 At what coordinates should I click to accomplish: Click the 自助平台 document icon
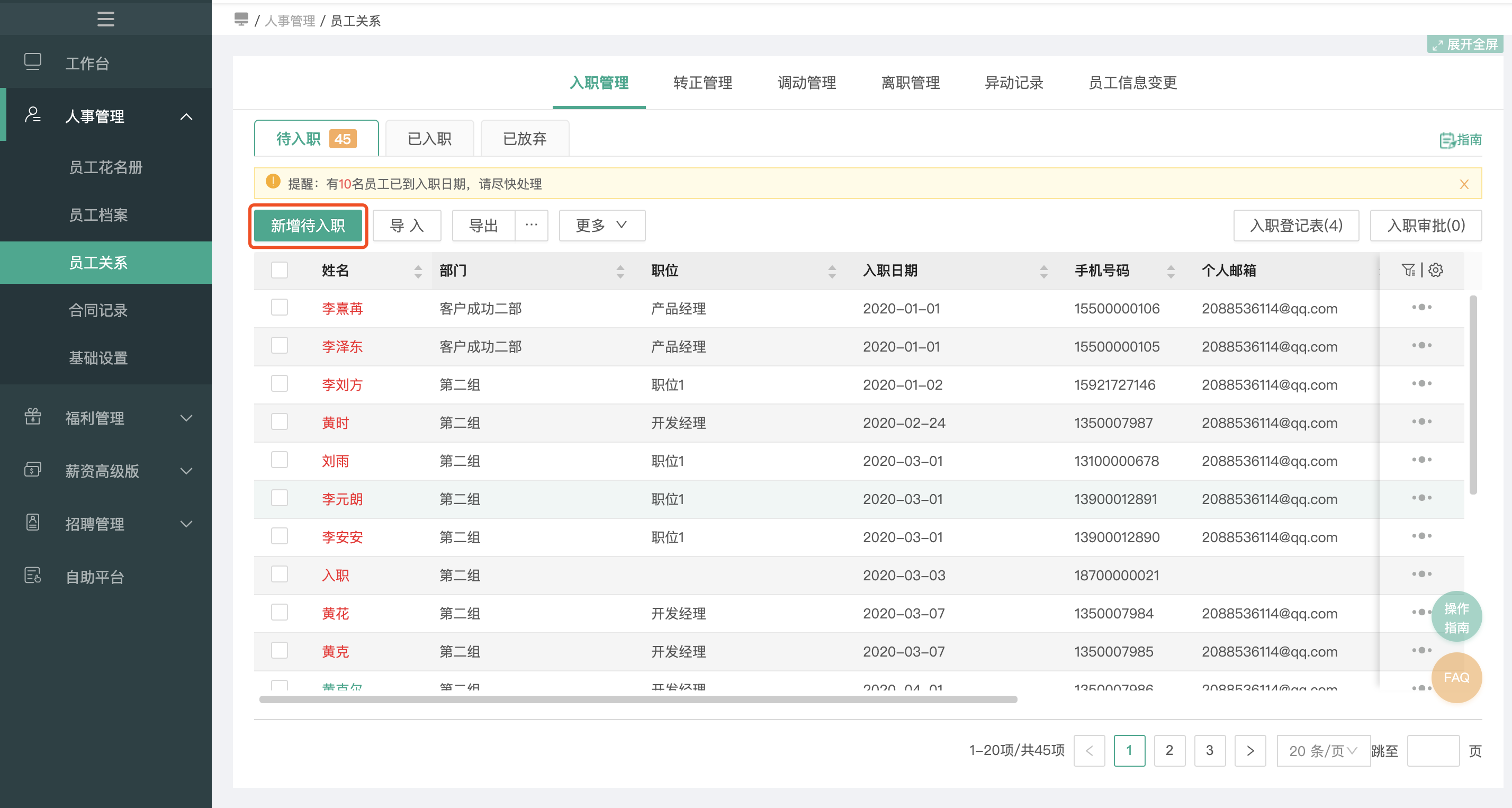[x=33, y=576]
